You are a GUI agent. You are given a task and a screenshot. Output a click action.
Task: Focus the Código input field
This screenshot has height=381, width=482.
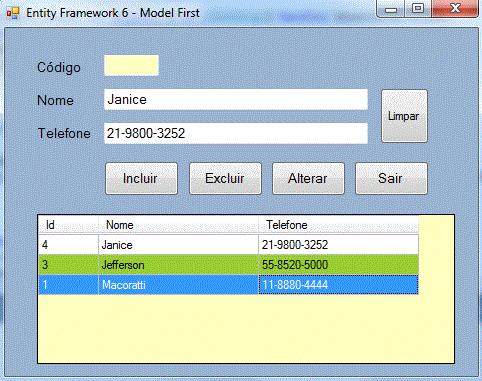(131, 65)
